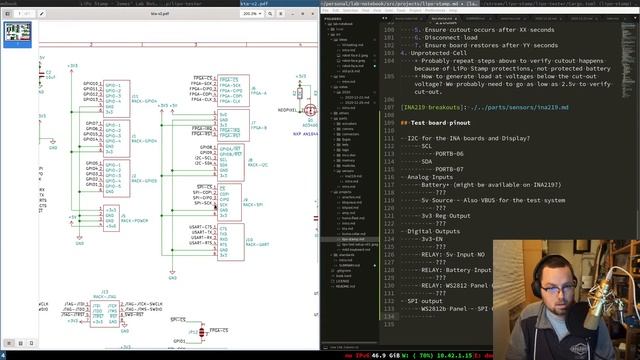This screenshot has height=360, width=640.
Task: Open robot-face.md in the ideas folder
Action: pyautogui.click(x=353, y=66)
